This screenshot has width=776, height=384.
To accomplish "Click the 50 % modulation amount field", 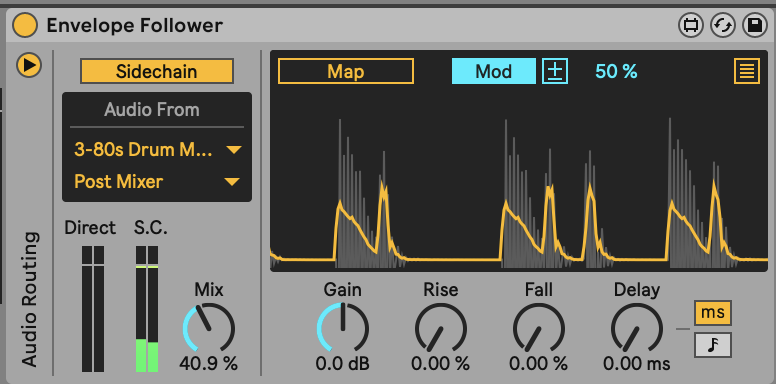I will [616, 72].
